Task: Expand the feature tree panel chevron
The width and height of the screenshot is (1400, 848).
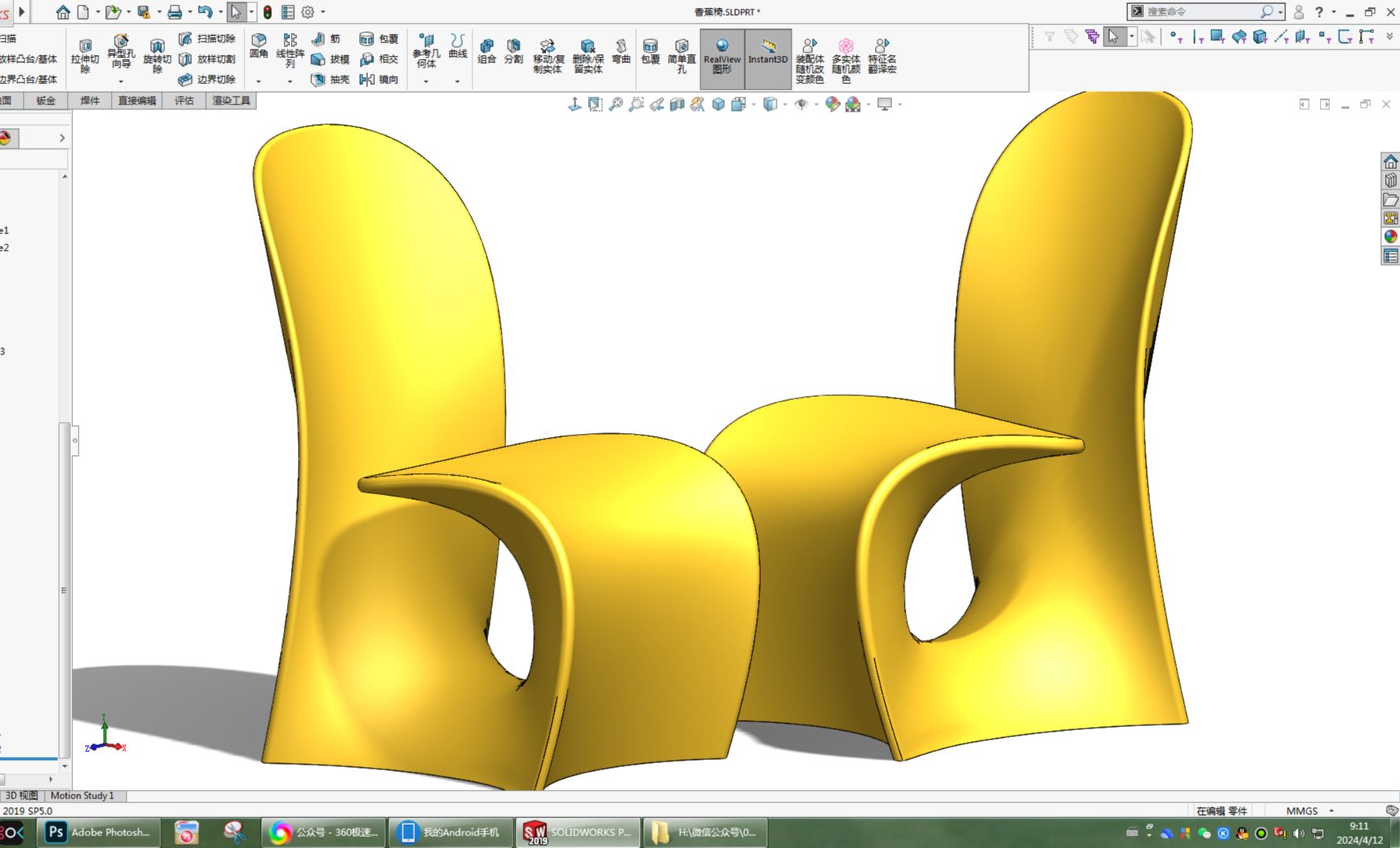Action: pyautogui.click(x=62, y=138)
